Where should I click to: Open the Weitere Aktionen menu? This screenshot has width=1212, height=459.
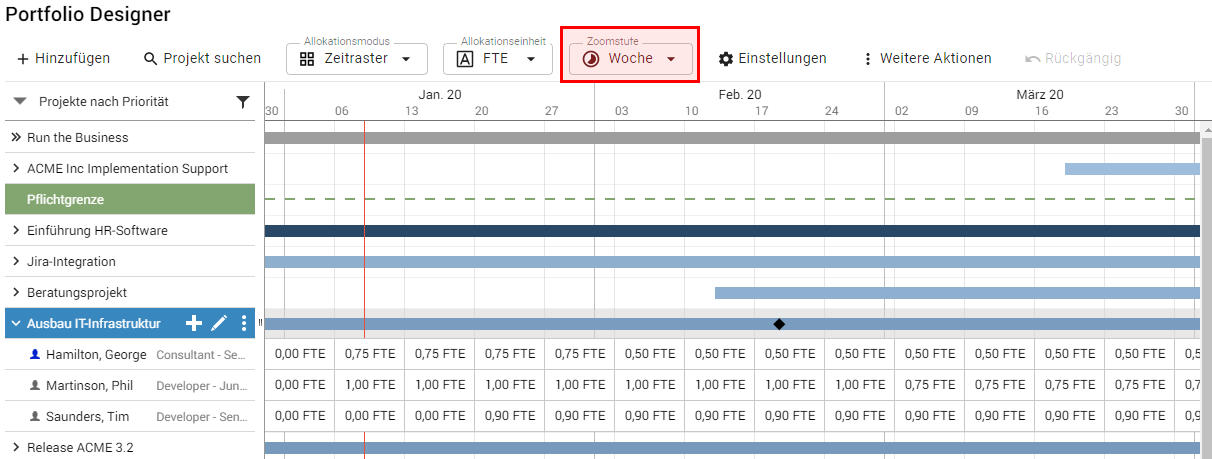click(926, 59)
